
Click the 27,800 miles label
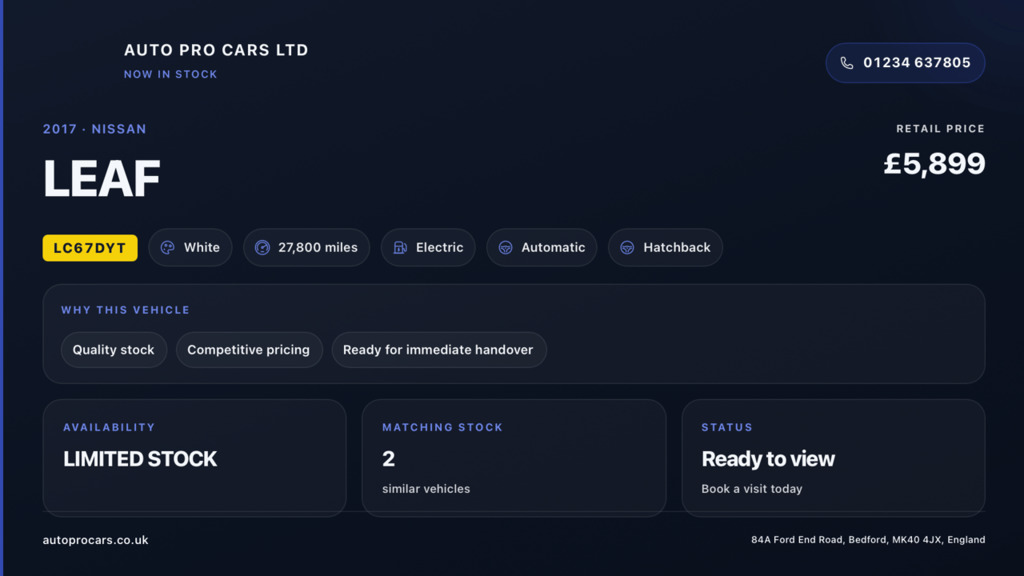(x=318, y=248)
